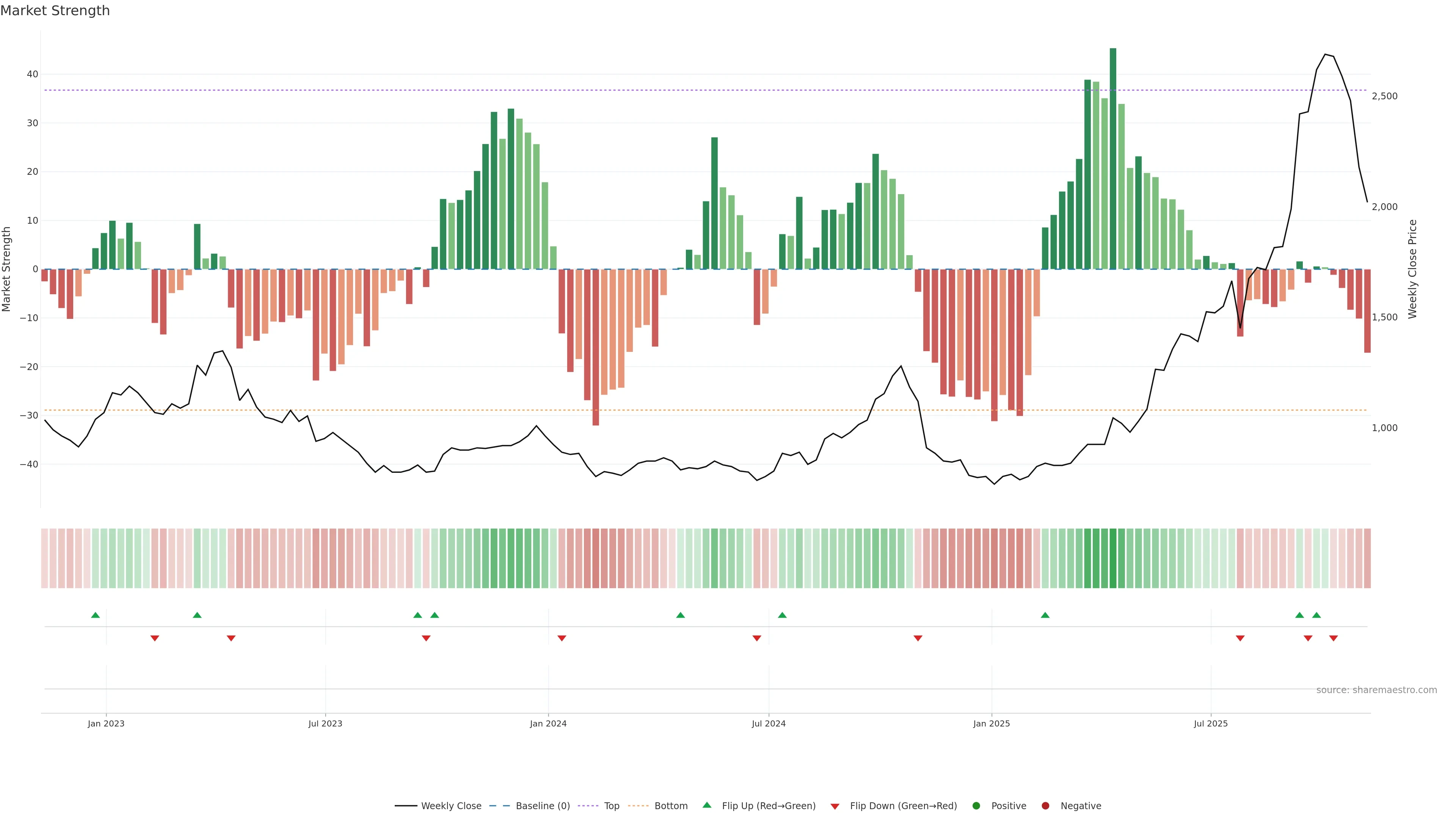This screenshot has width=1456, height=819.
Task: Click the last red flip-down marker in late 2025
Action: point(1334,638)
